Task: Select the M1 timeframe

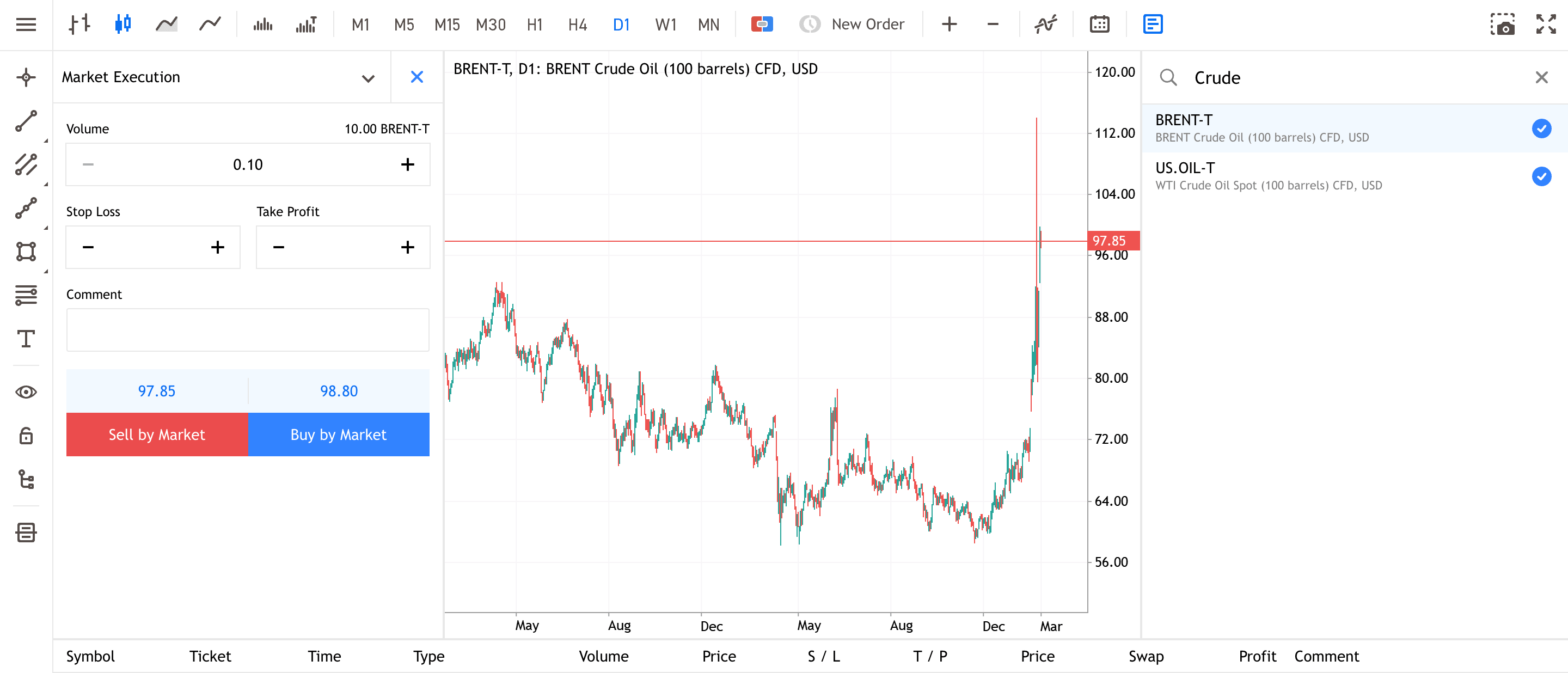Action: point(360,25)
